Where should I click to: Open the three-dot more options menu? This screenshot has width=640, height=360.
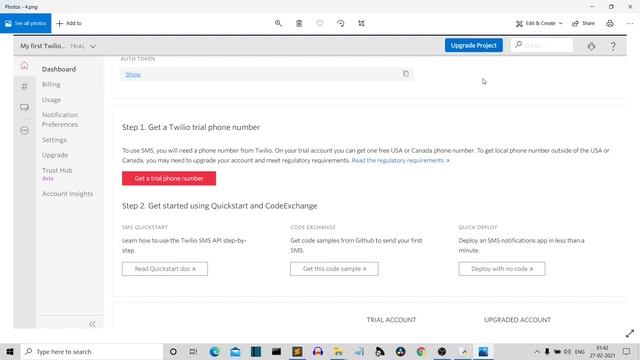(630, 23)
